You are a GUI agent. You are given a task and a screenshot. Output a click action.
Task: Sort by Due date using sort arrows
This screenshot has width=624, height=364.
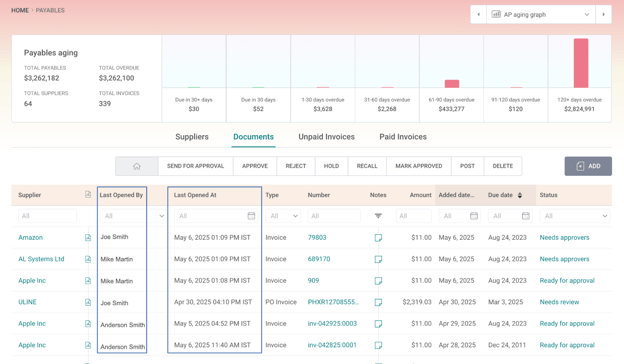coord(520,195)
